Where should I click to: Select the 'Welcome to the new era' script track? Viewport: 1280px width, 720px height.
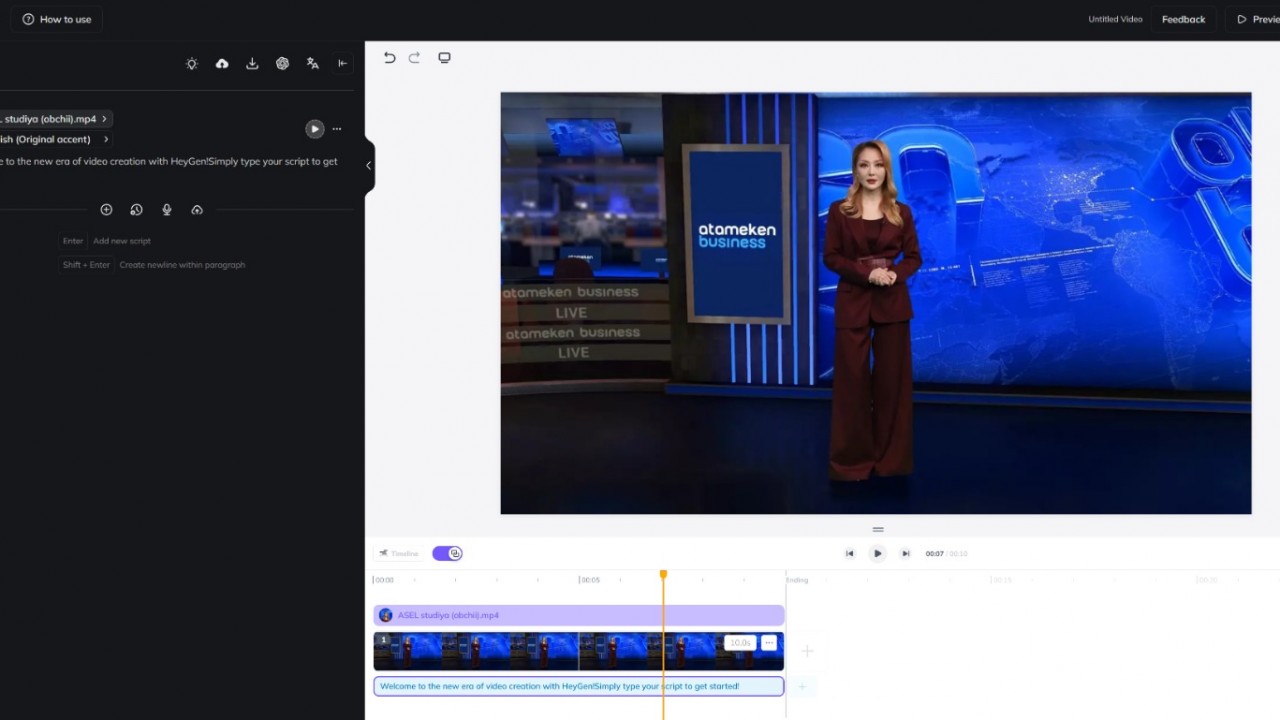tap(578, 686)
